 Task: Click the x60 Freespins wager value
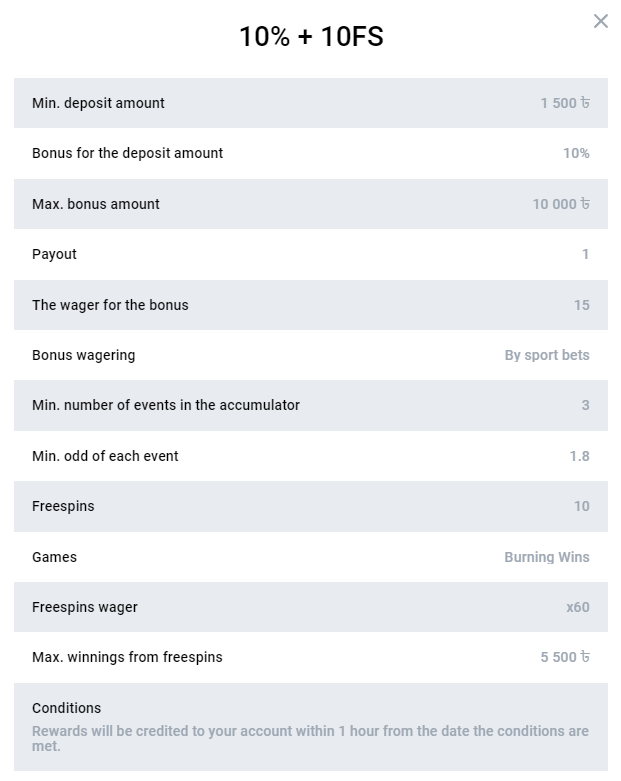coord(578,607)
